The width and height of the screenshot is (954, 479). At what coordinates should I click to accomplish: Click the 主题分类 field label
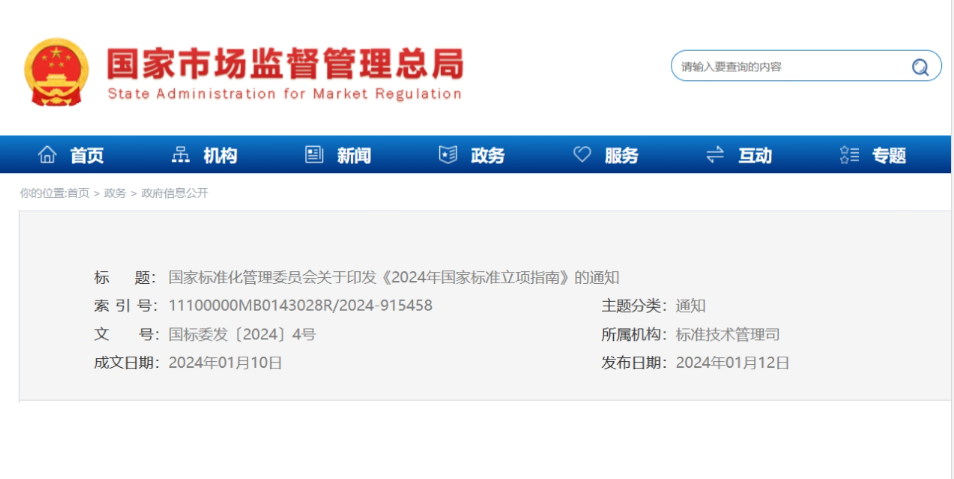coord(634,306)
